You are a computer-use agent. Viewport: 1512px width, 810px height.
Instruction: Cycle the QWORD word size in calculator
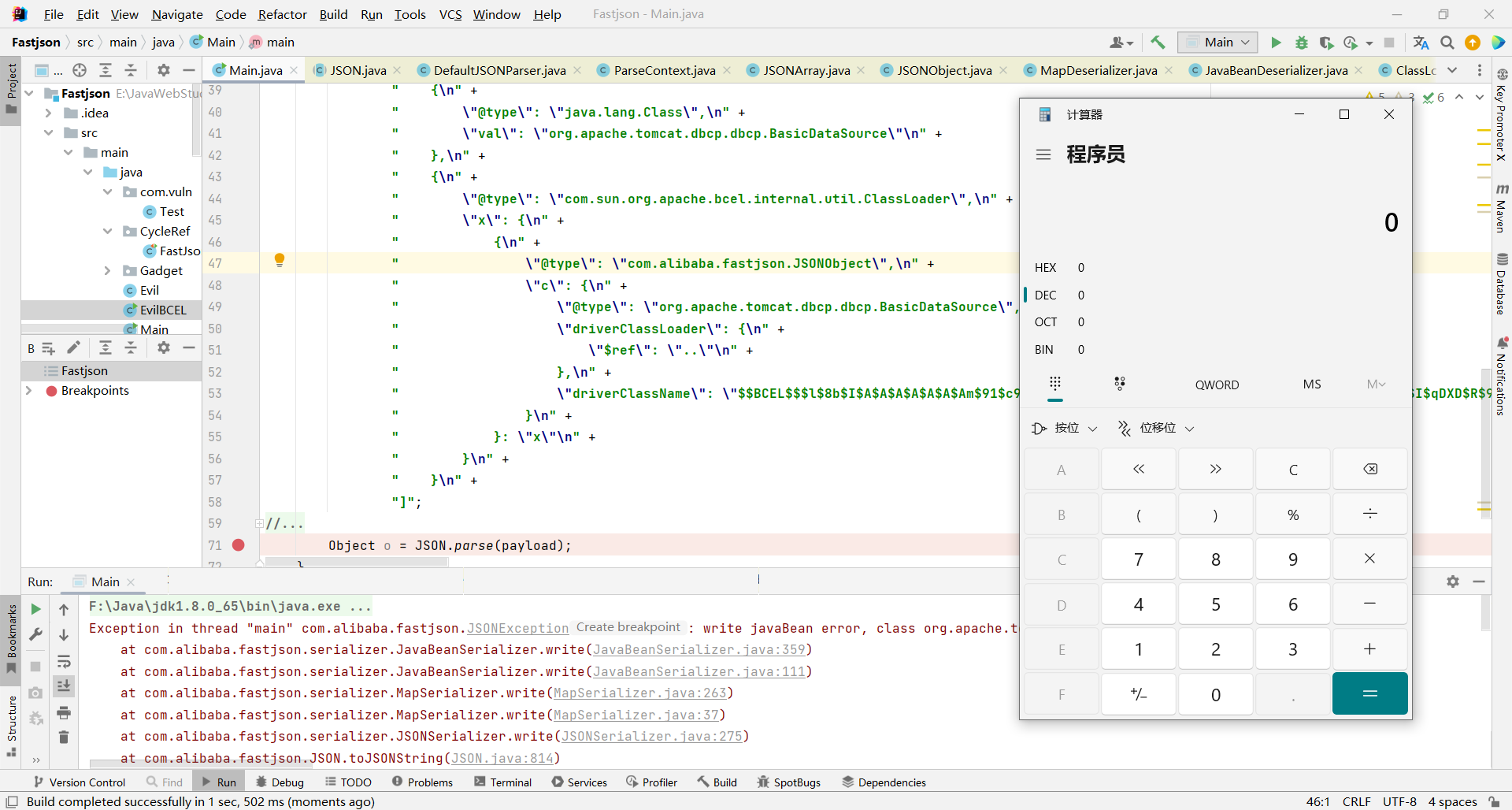(x=1217, y=385)
